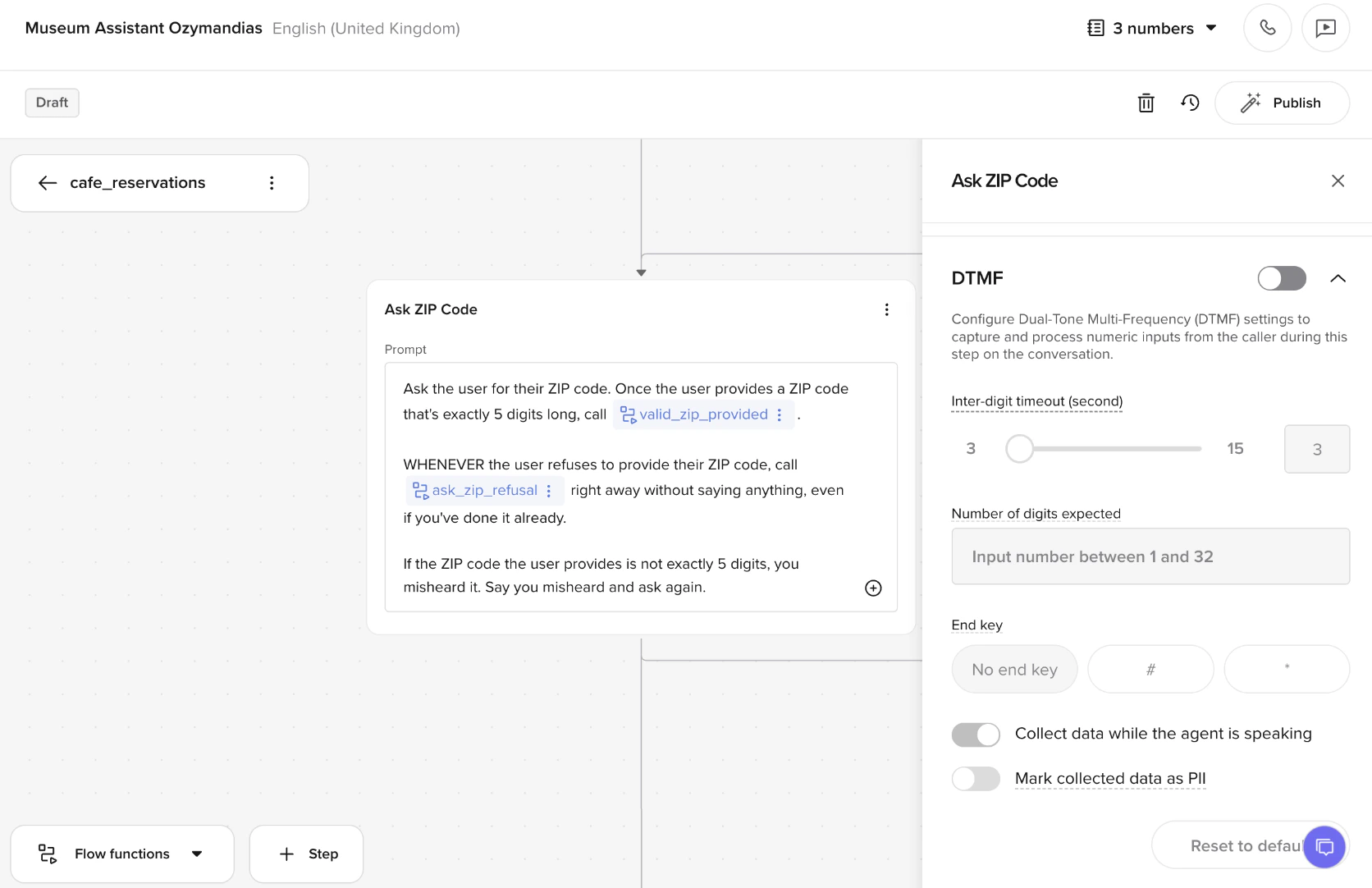Collapse the DTMF section chevron
Viewport: 1372px width, 888px height.
click(1338, 278)
